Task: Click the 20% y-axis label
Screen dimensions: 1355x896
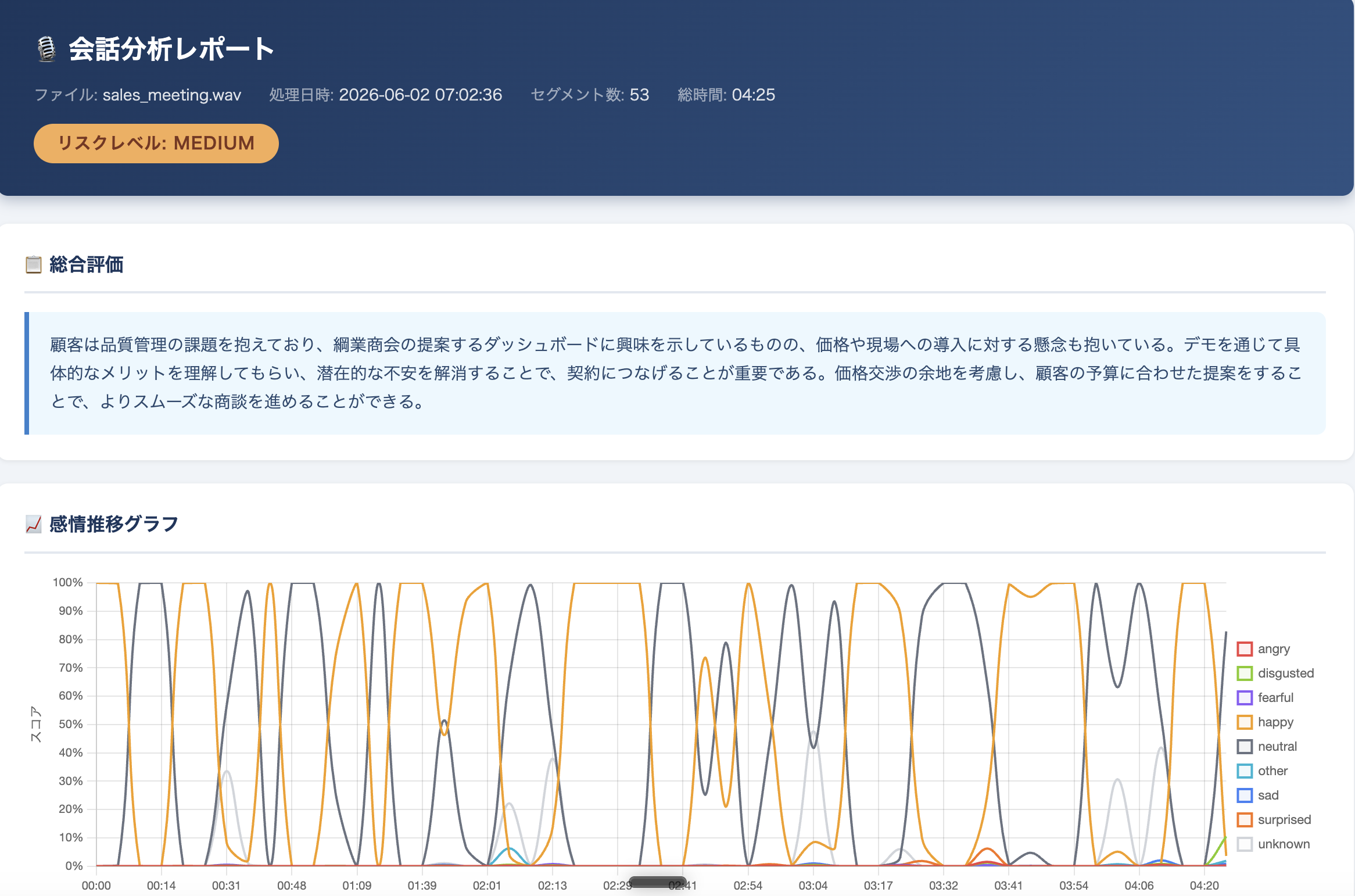Action: point(71,809)
